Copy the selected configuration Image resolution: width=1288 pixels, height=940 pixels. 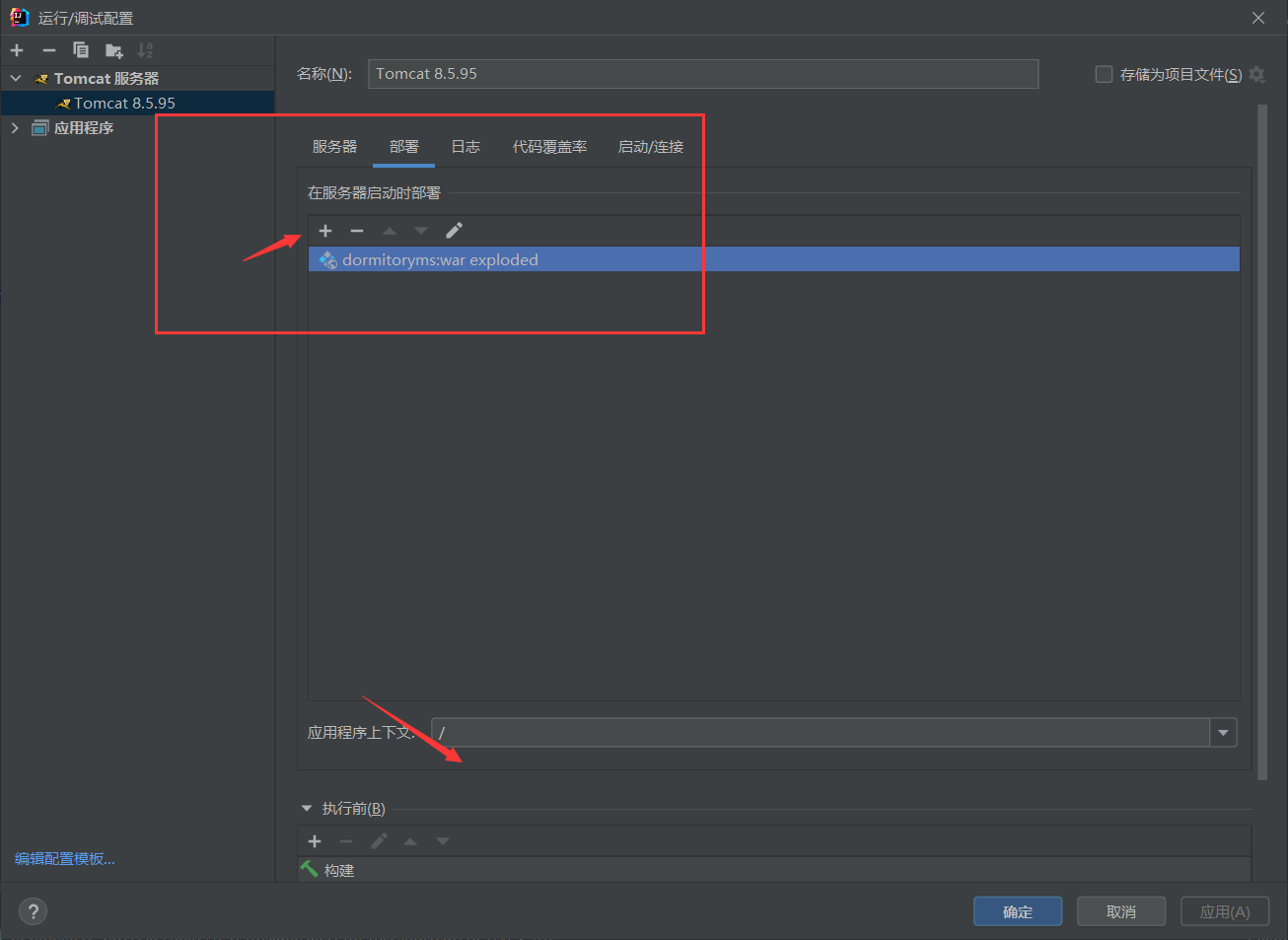click(81, 50)
